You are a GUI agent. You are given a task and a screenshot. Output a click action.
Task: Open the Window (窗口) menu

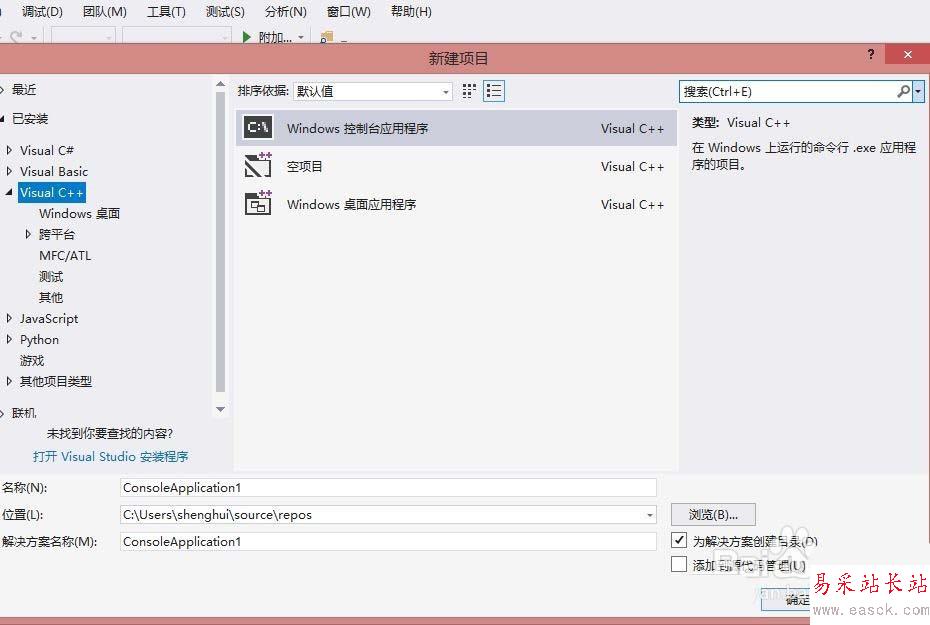tap(348, 11)
